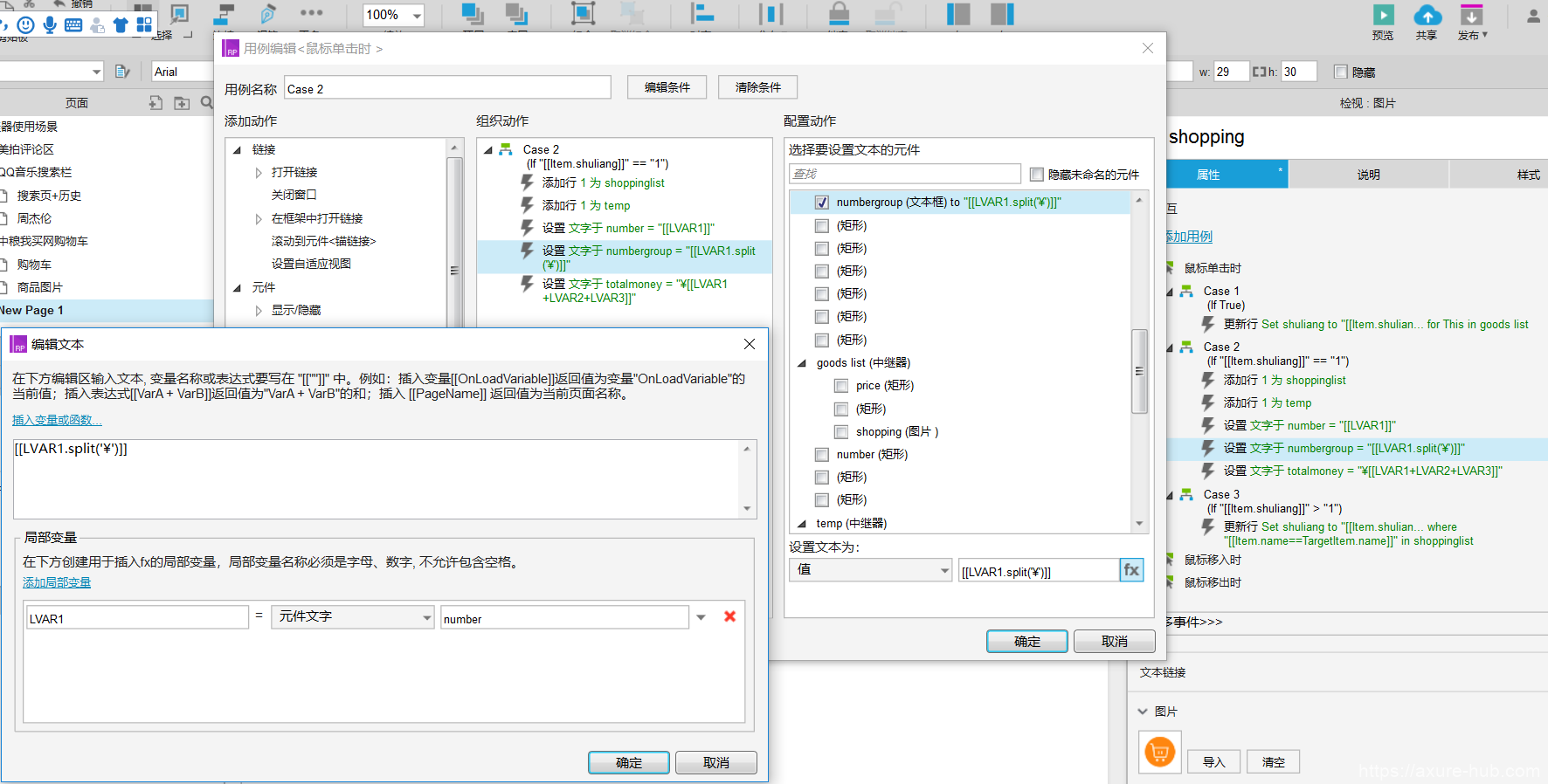Click the Share cloud upload icon

pos(1427,15)
